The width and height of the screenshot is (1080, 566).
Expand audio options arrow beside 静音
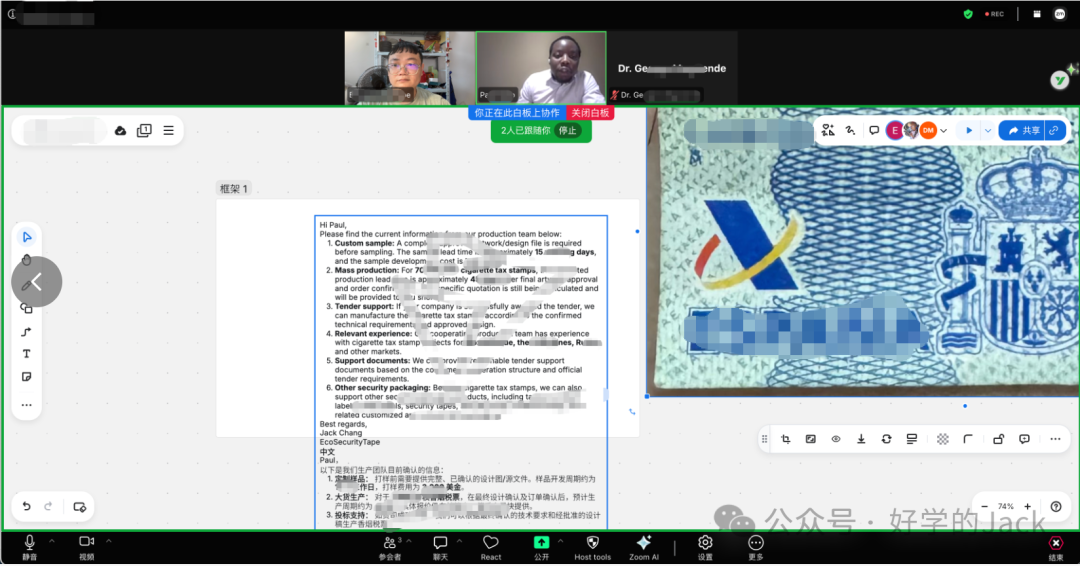pos(52,541)
